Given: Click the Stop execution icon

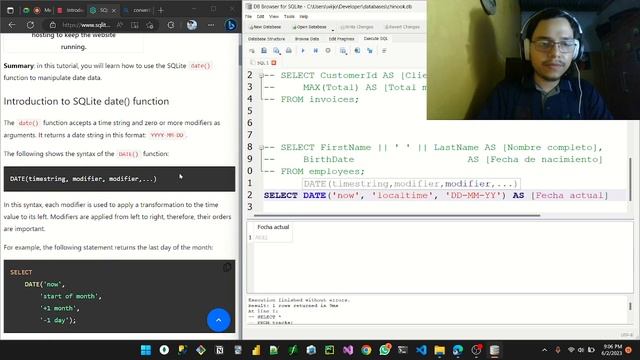Looking at the screenshot, I should pyautogui.click(x=328, y=51).
